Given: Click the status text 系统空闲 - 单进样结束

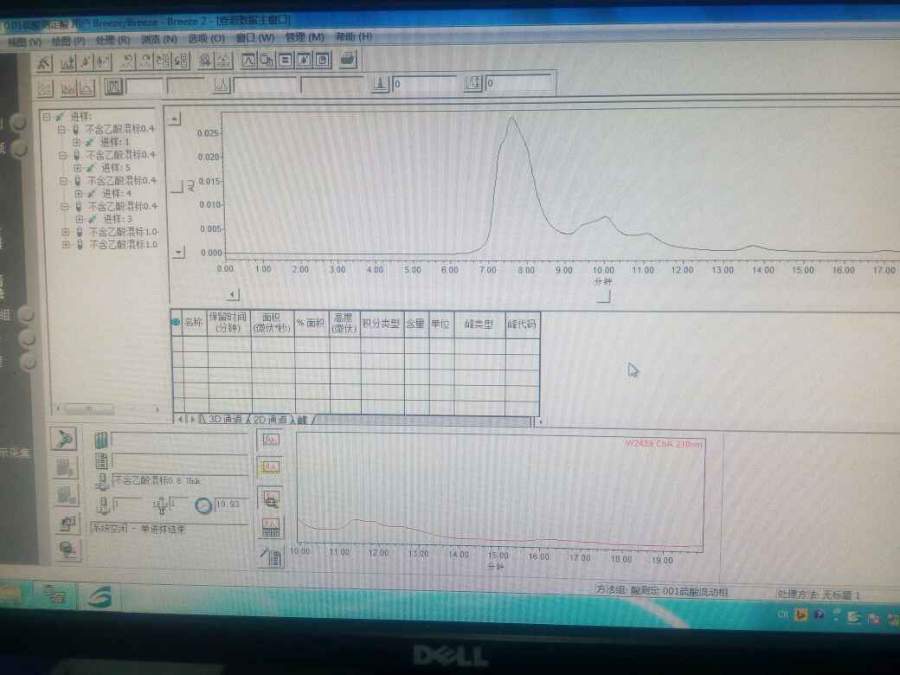Looking at the screenshot, I should [138, 528].
